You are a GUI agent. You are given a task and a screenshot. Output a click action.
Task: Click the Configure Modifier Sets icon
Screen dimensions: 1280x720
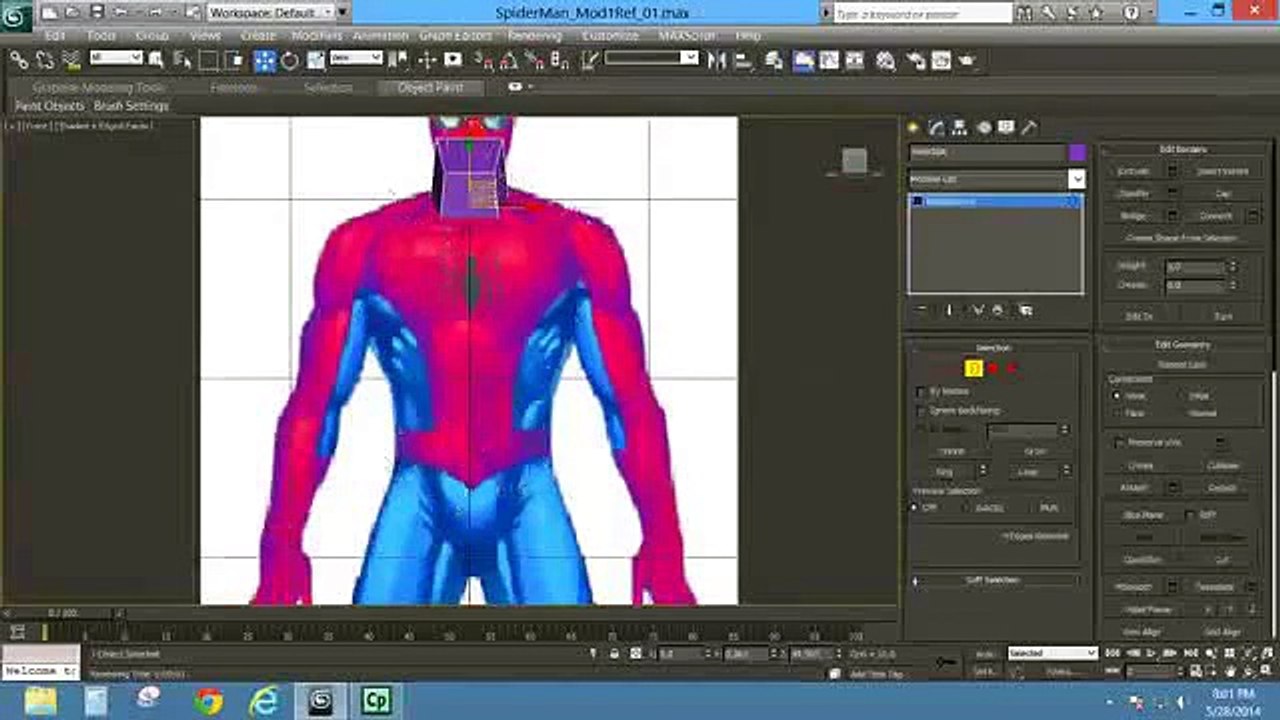click(x=1026, y=311)
